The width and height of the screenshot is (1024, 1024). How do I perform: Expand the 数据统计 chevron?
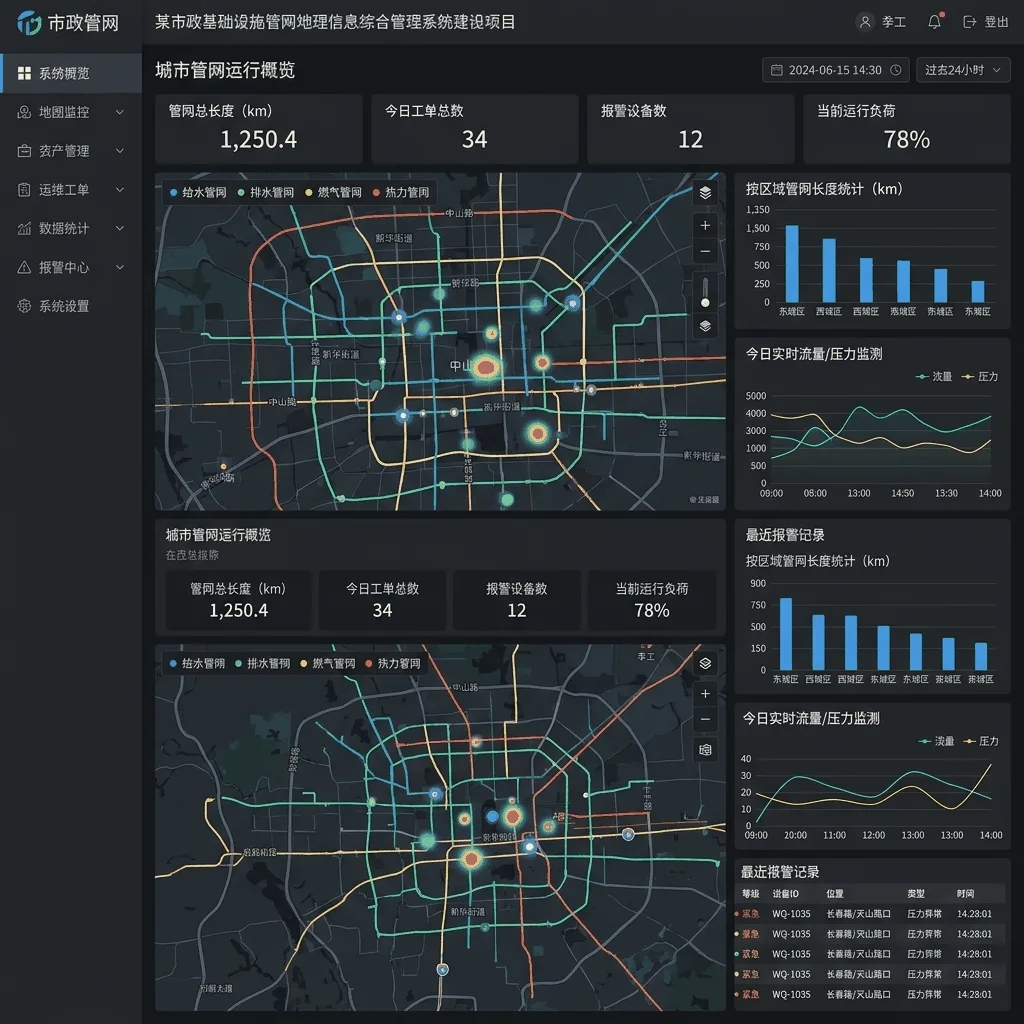(x=120, y=229)
